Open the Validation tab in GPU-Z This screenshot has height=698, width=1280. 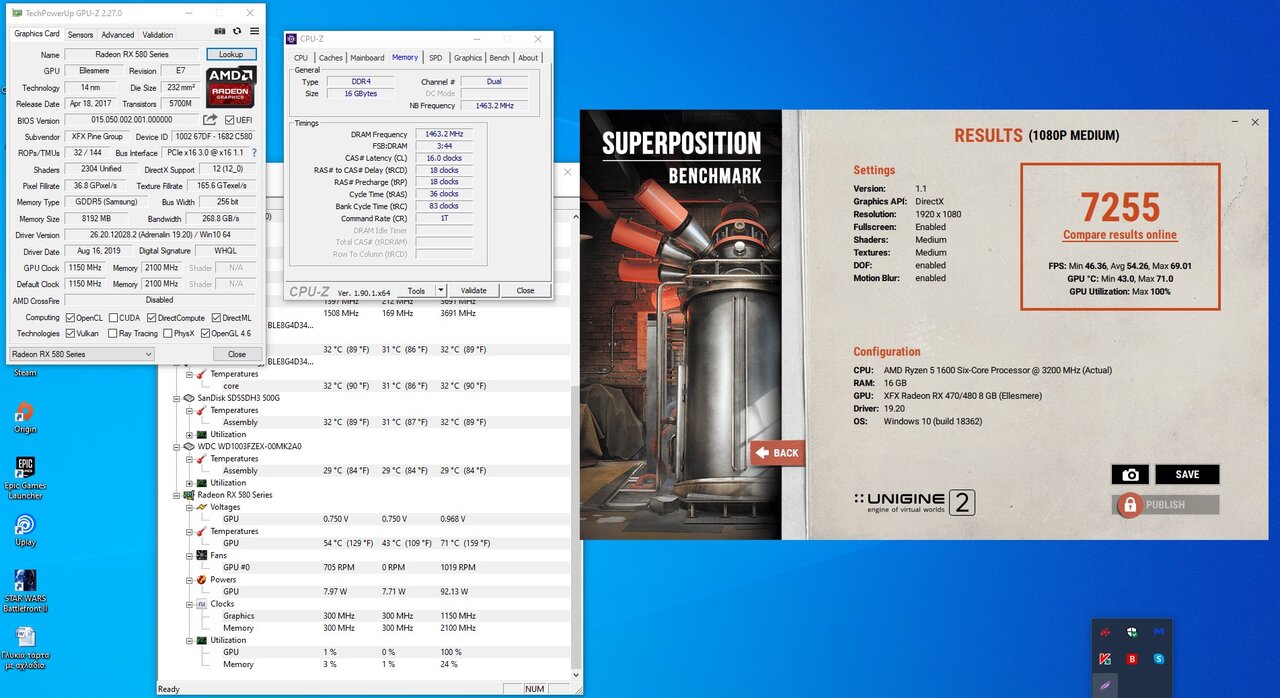[158, 35]
